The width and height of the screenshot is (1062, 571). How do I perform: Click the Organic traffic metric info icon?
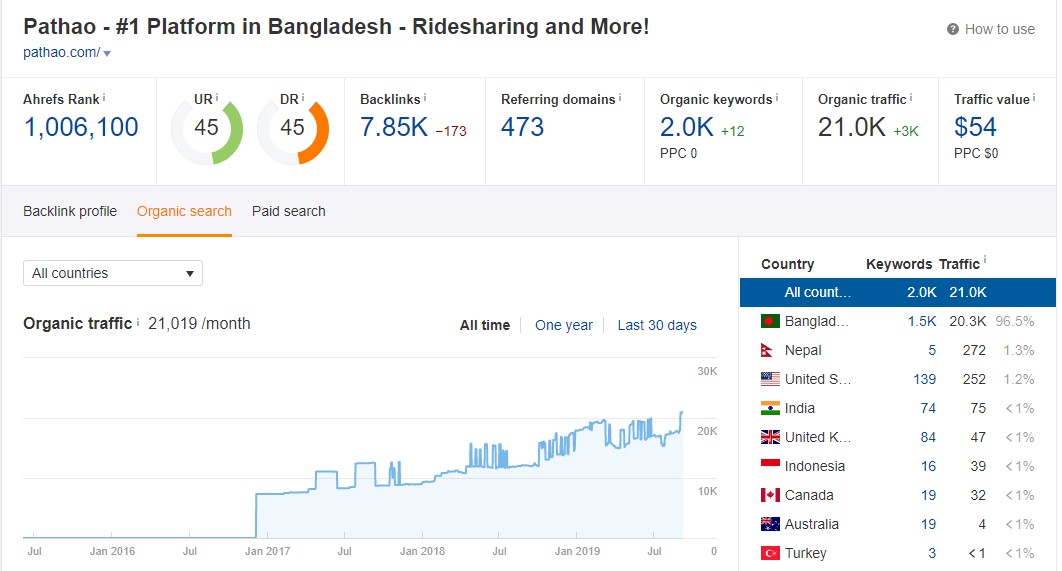click(x=911, y=98)
